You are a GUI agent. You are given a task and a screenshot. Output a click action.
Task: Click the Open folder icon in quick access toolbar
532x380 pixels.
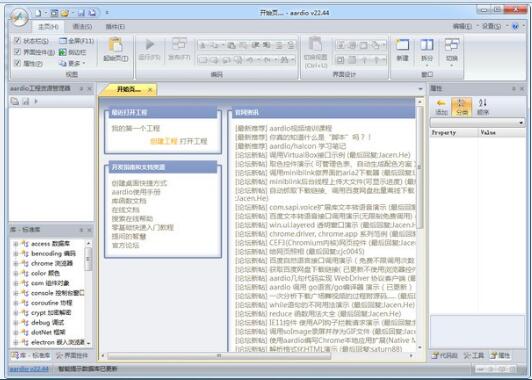click(x=64, y=13)
